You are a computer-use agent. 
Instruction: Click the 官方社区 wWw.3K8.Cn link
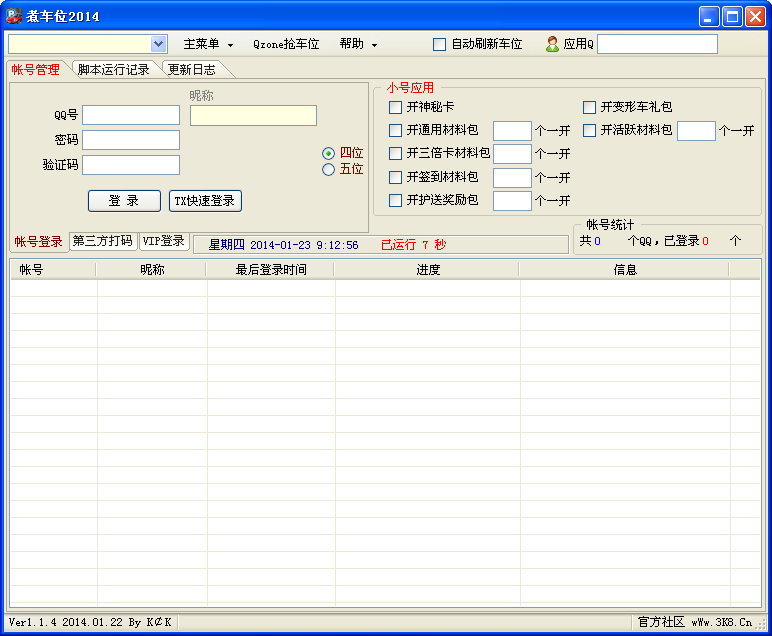coord(695,622)
